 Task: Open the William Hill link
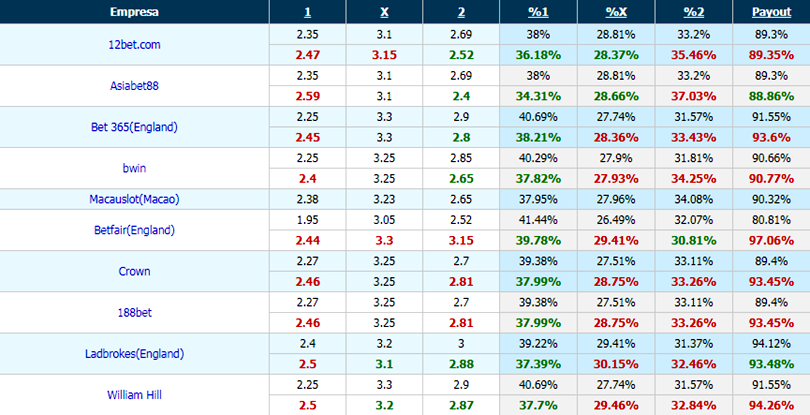tap(134, 395)
